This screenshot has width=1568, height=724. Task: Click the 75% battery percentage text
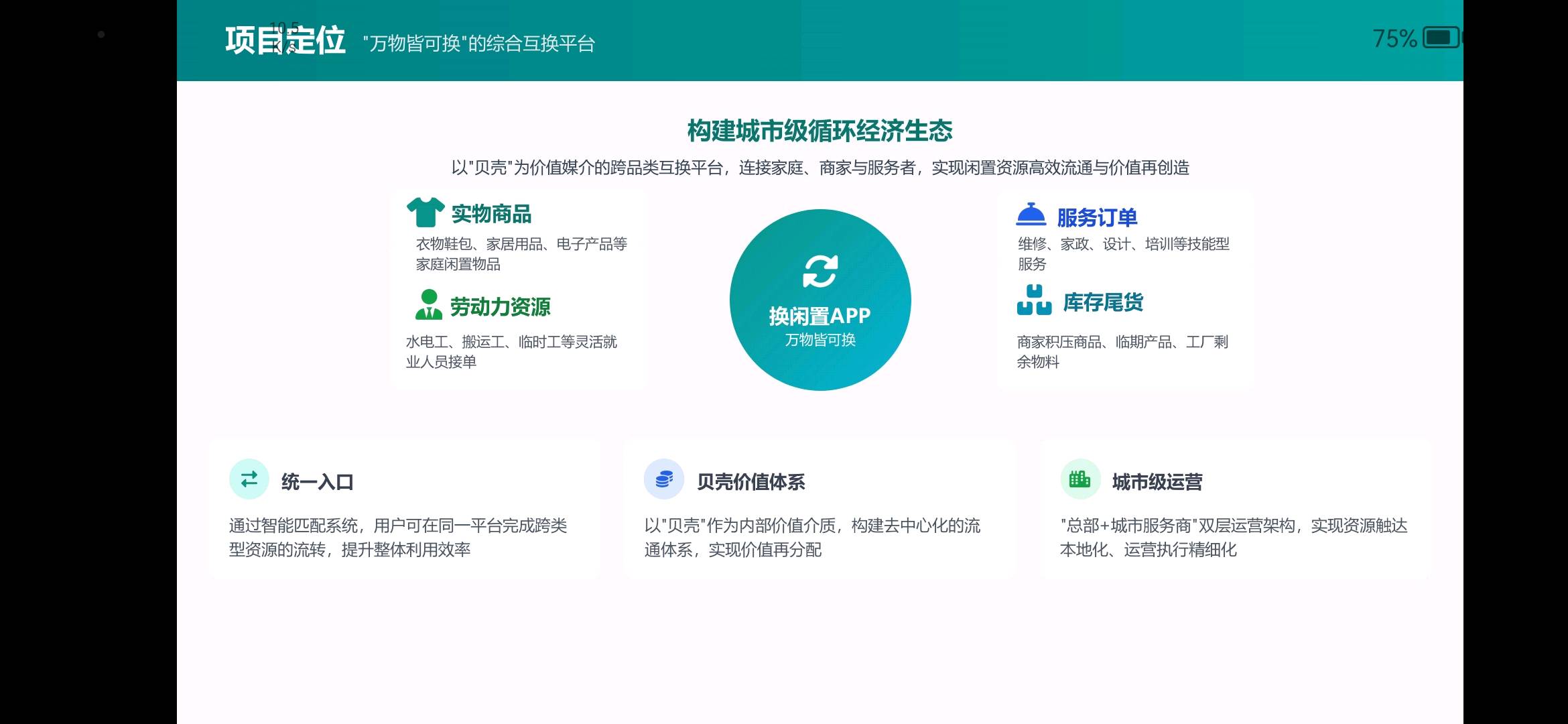(1394, 38)
